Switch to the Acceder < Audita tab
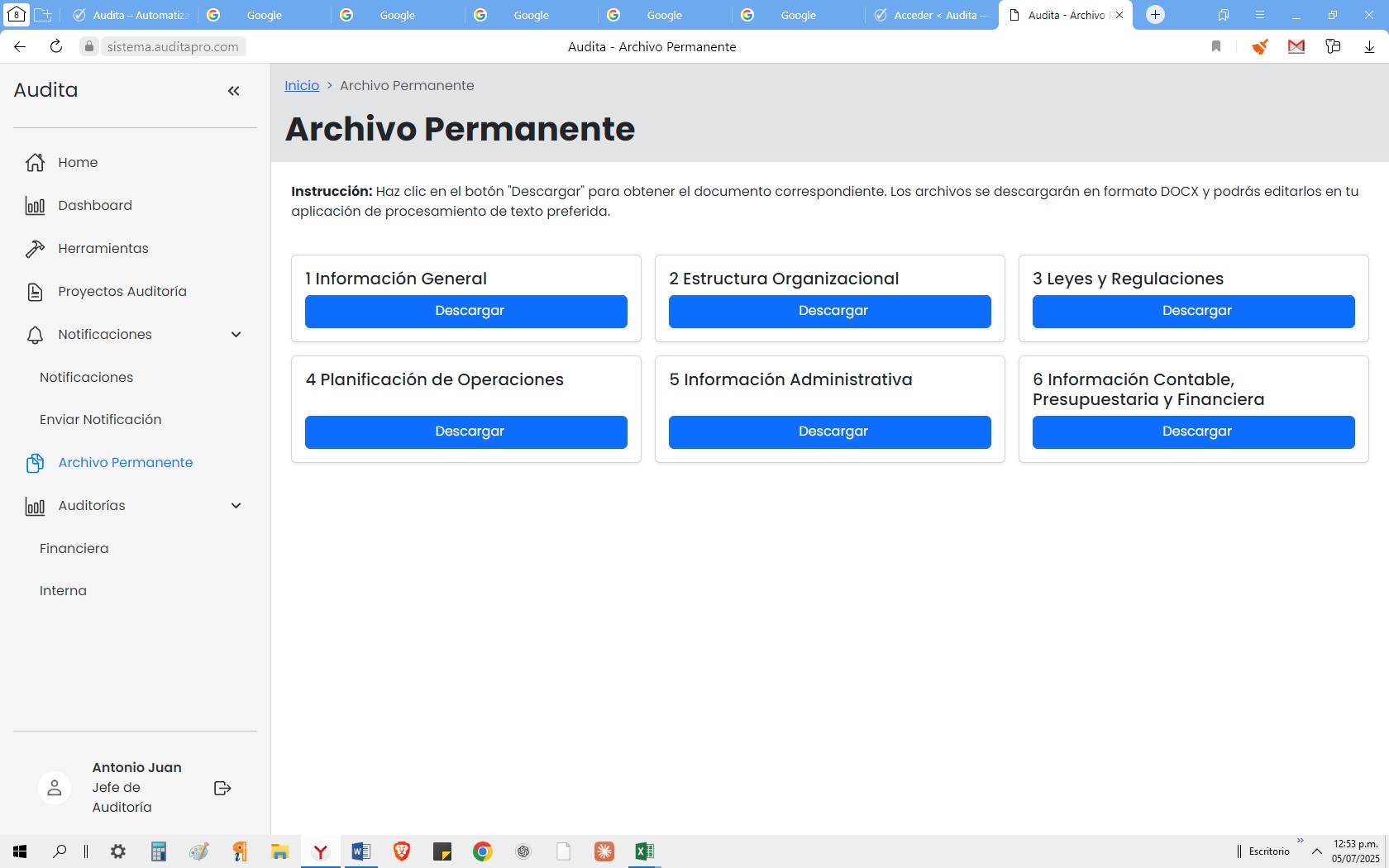The width and height of the screenshot is (1389, 868). 931,15
